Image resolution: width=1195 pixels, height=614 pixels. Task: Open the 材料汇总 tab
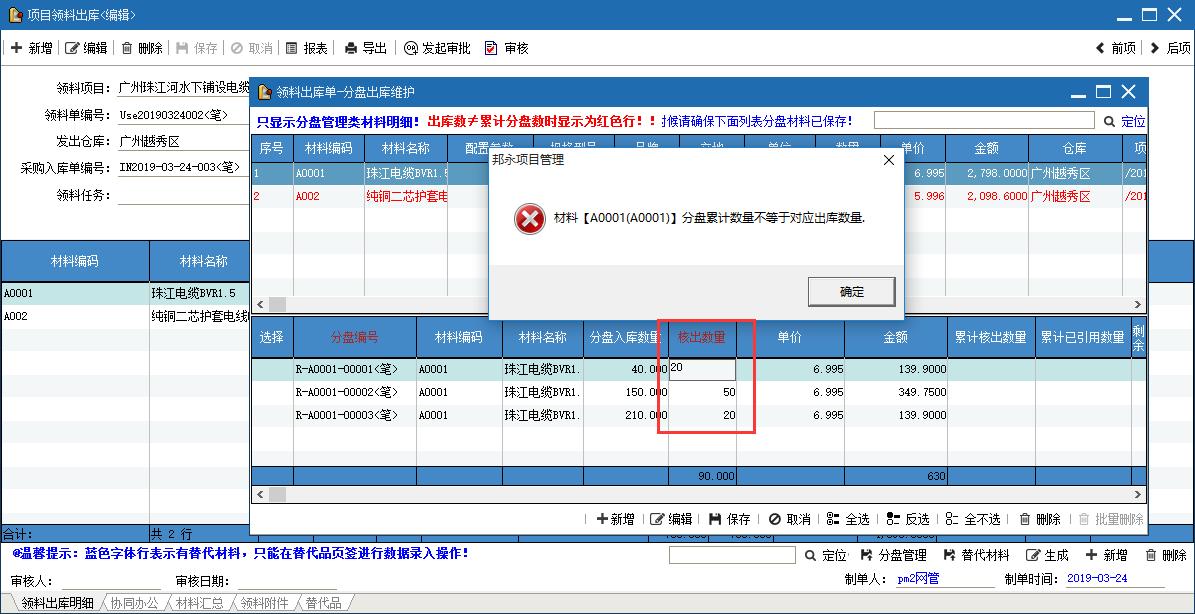199,603
